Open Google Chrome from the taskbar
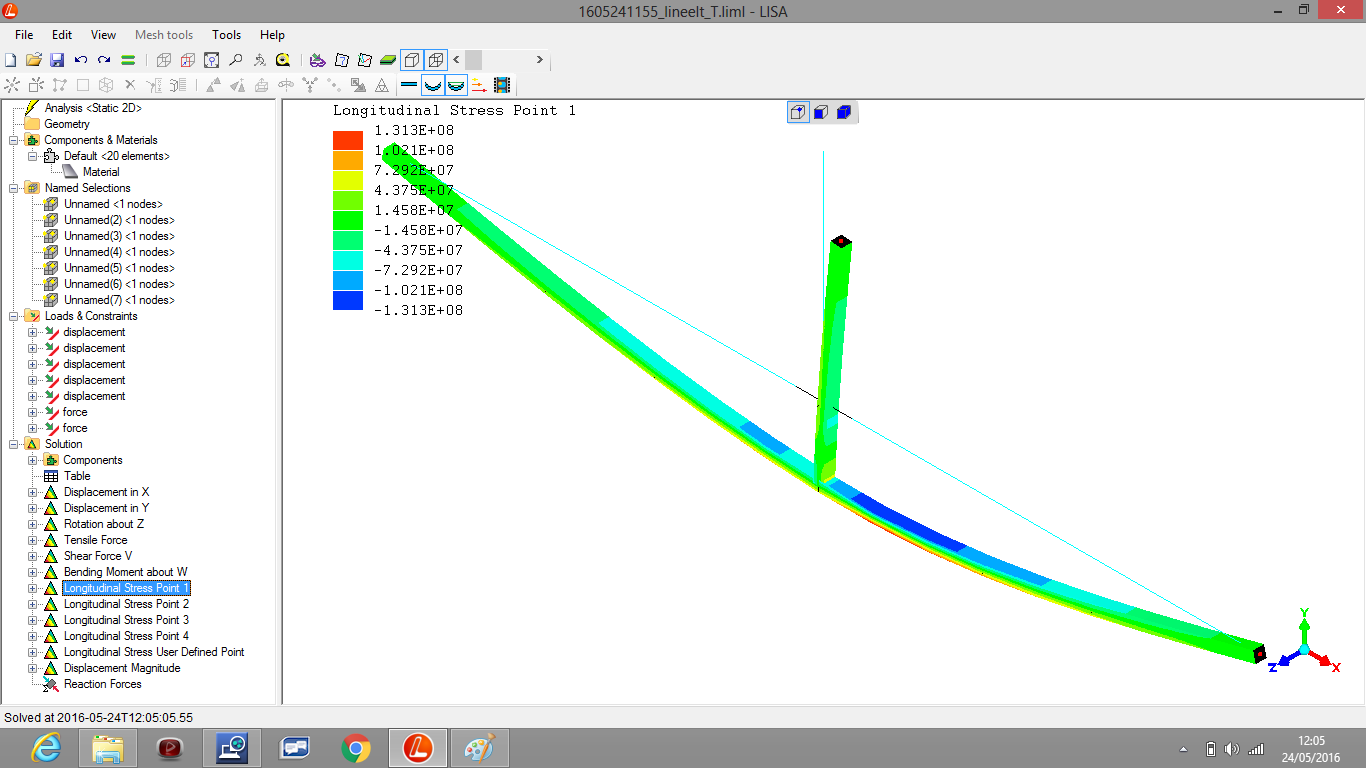Image resolution: width=1366 pixels, height=768 pixels. click(x=355, y=747)
